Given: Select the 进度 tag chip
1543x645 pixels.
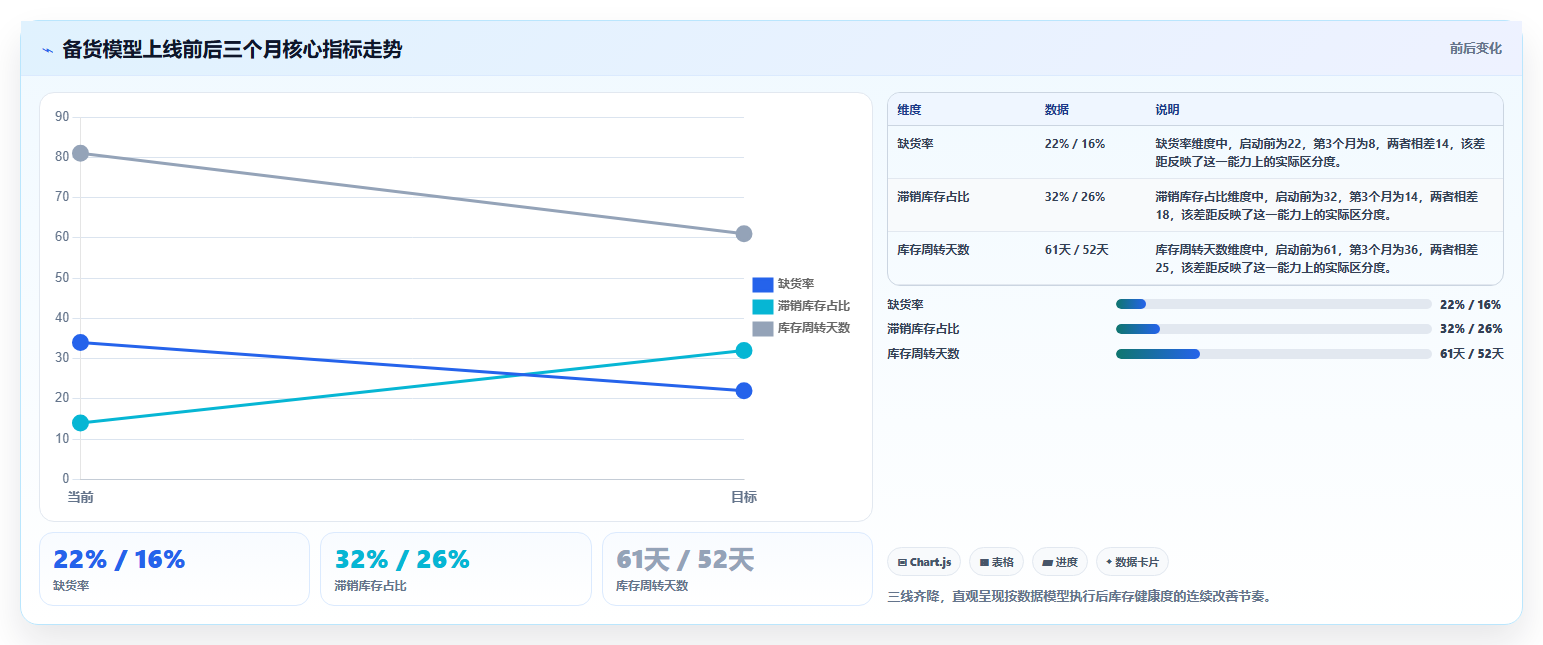Looking at the screenshot, I should (x=1060, y=562).
